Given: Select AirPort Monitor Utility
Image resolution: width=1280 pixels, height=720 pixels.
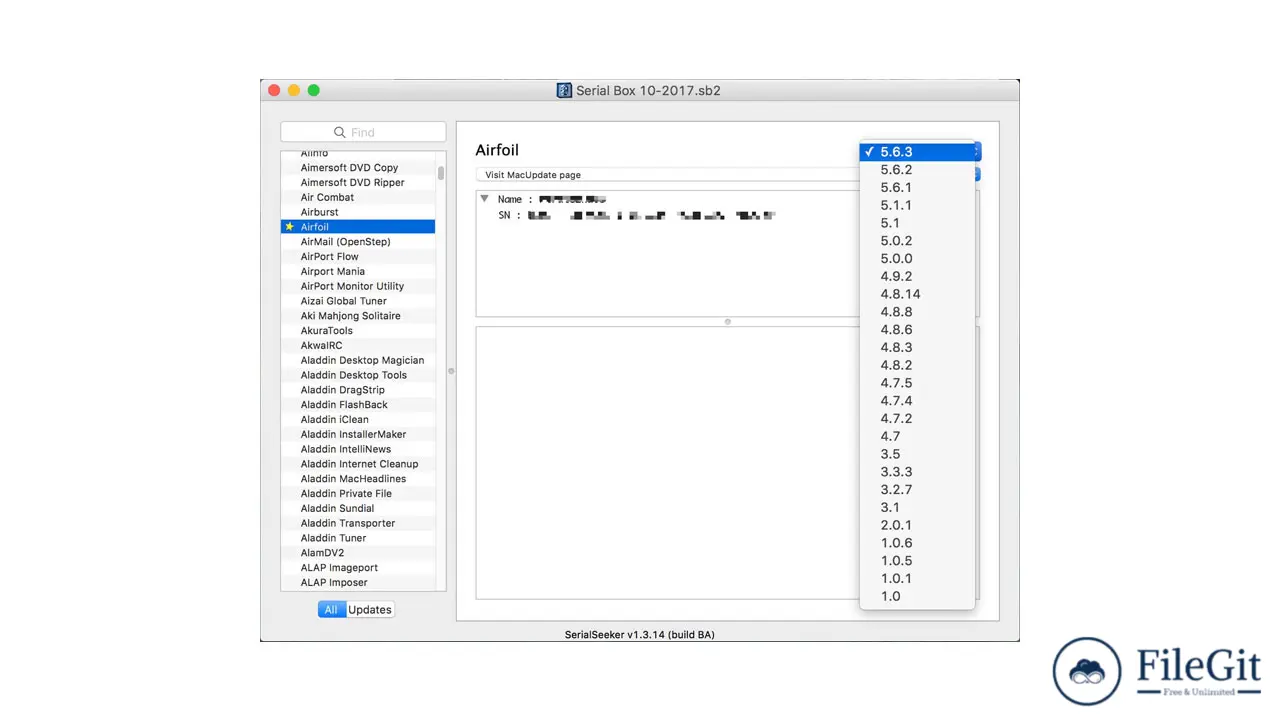Looking at the screenshot, I should pyautogui.click(x=358, y=286).
